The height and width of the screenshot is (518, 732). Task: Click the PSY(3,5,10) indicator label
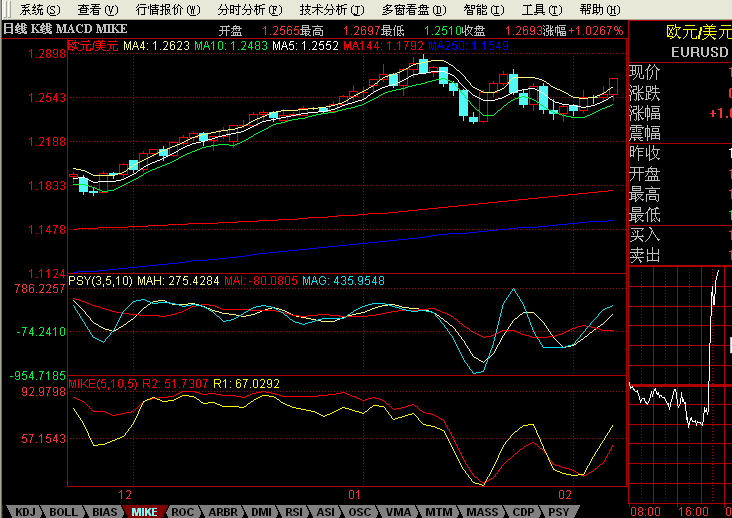tap(100, 281)
